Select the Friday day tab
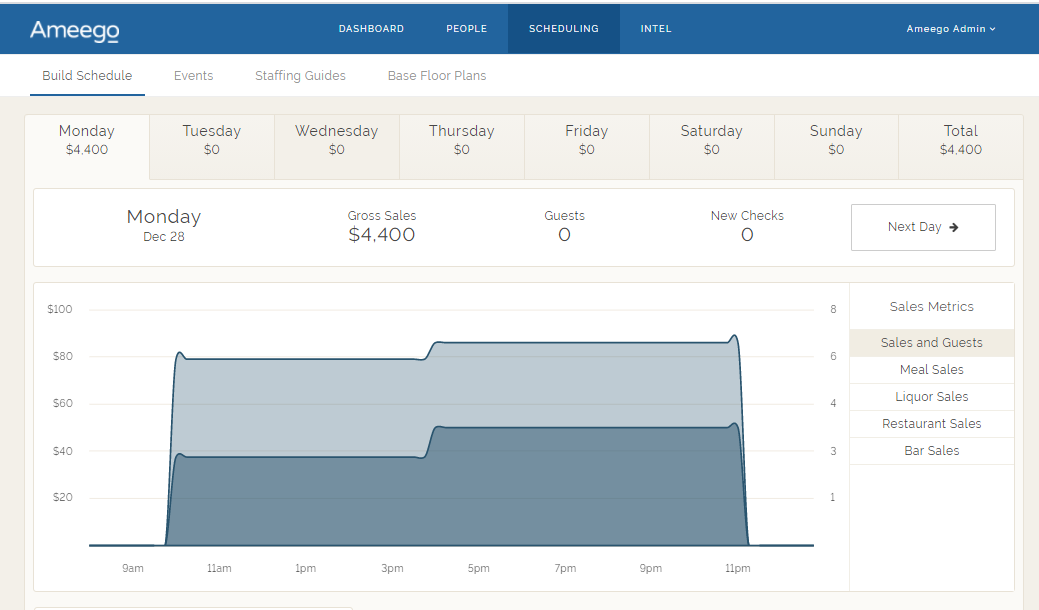Image resolution: width=1039 pixels, height=610 pixels. coord(586,140)
